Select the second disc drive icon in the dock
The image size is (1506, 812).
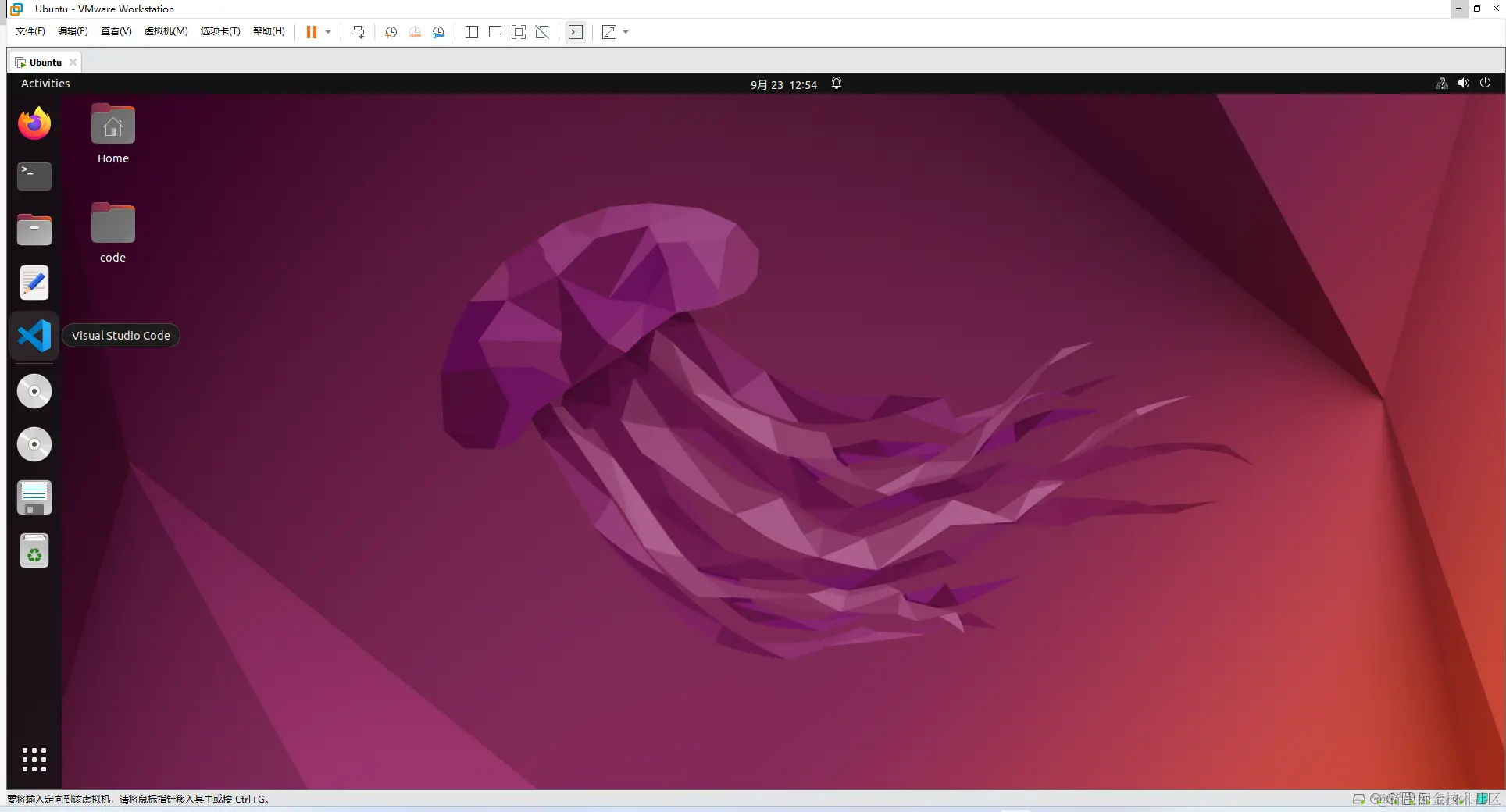pos(34,444)
